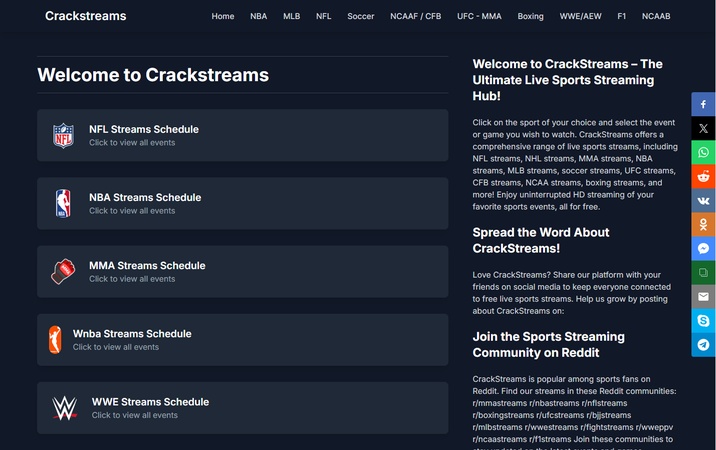This screenshot has height=450, width=716.
Task: Share page on Telegram
Action: point(703,344)
